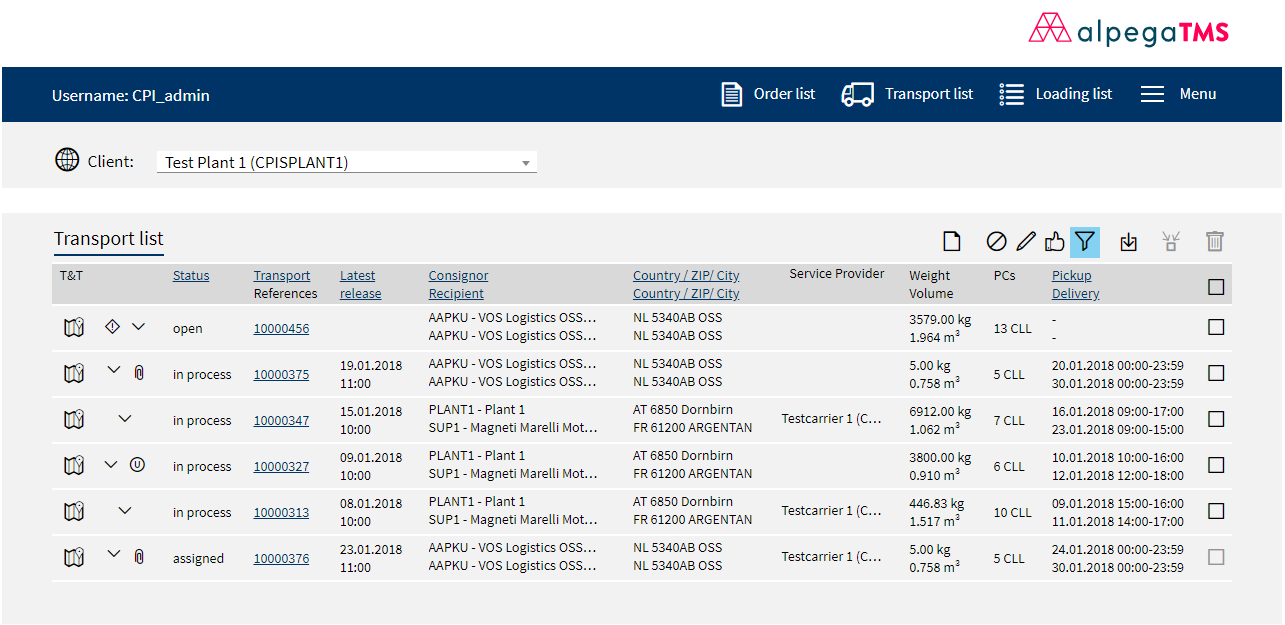
Task: Create a new transport document
Action: point(951,241)
